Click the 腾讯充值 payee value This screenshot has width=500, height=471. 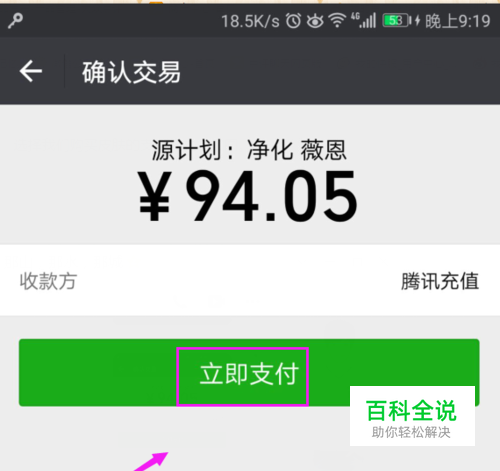click(x=440, y=281)
